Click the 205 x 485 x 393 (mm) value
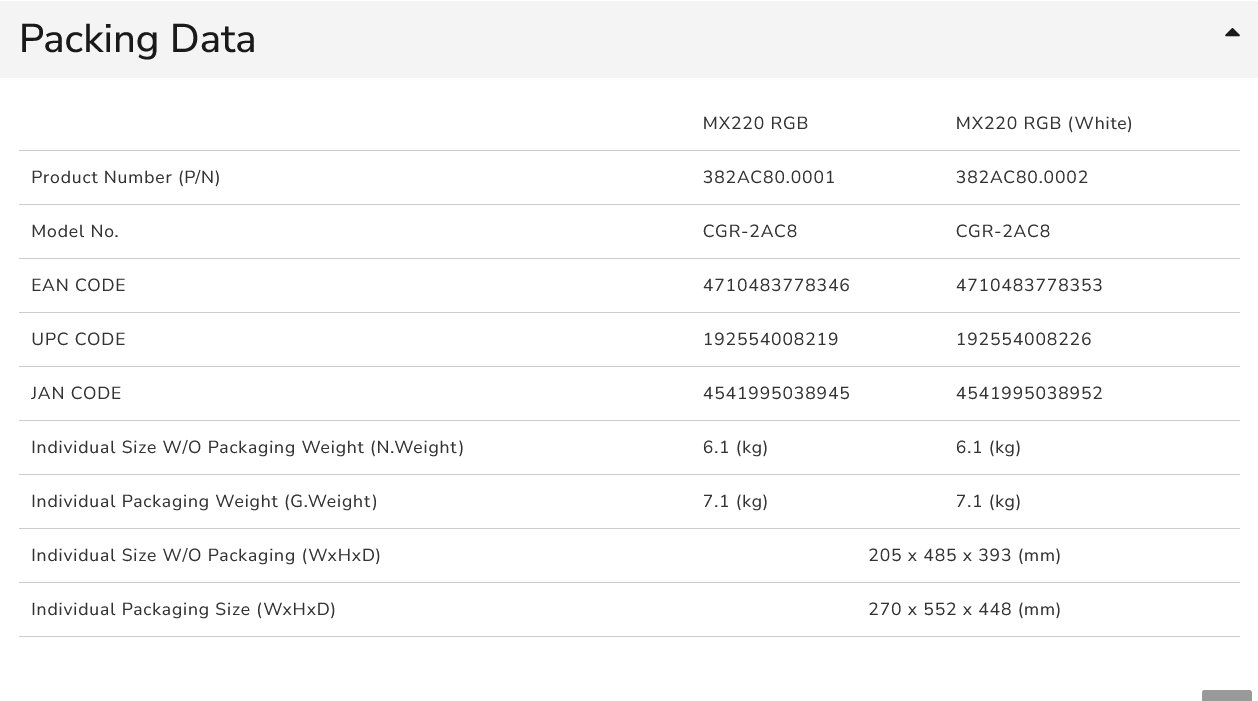 pos(964,556)
